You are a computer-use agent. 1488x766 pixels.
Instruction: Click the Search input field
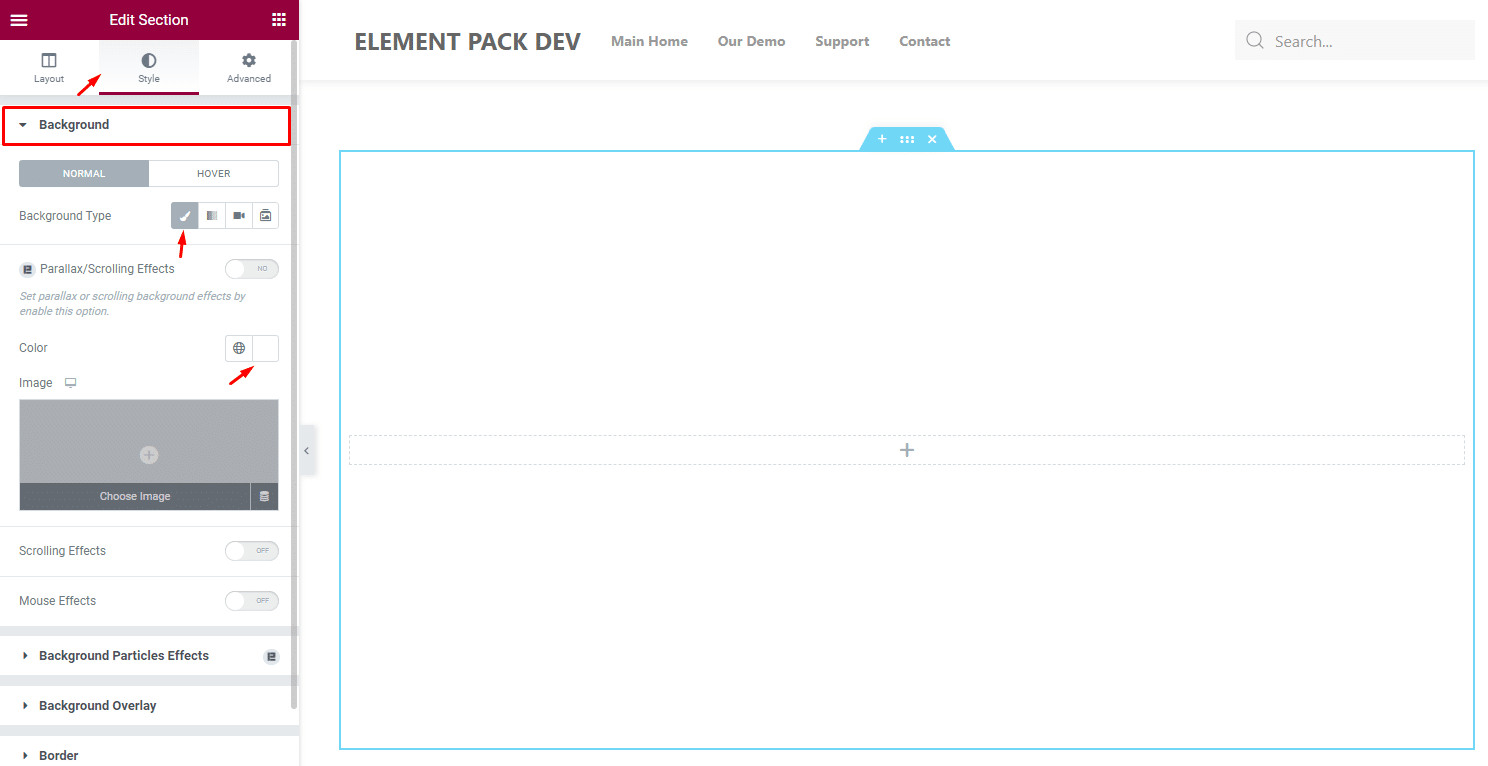pos(1366,41)
